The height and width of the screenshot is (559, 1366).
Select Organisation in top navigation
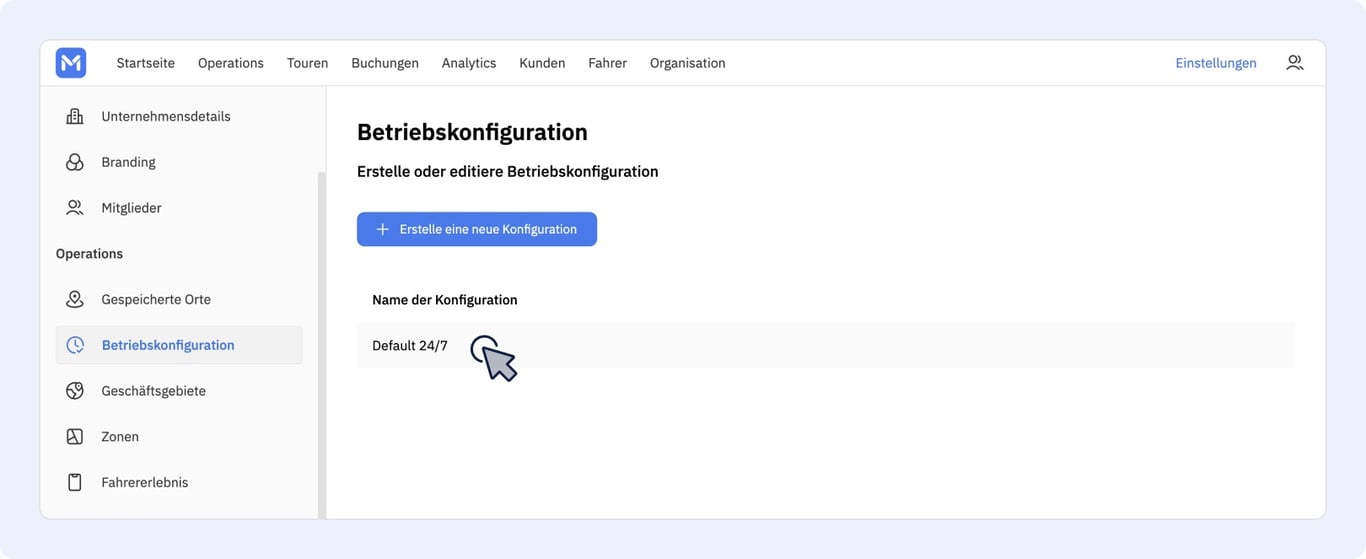(688, 63)
